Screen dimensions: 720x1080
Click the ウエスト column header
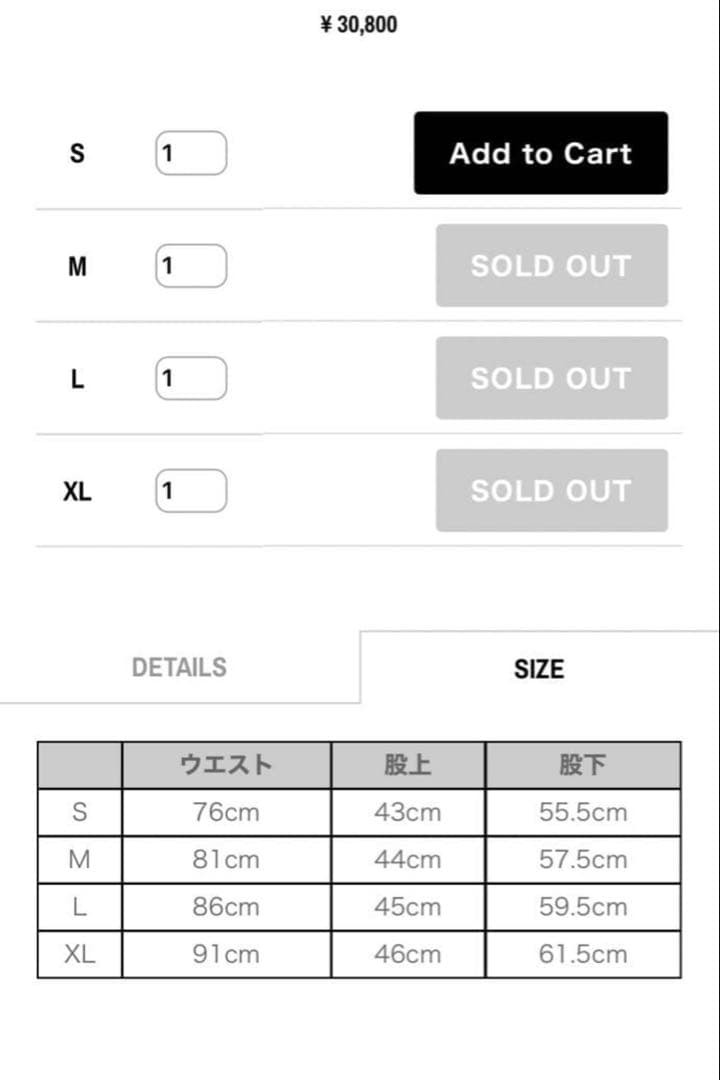click(226, 765)
